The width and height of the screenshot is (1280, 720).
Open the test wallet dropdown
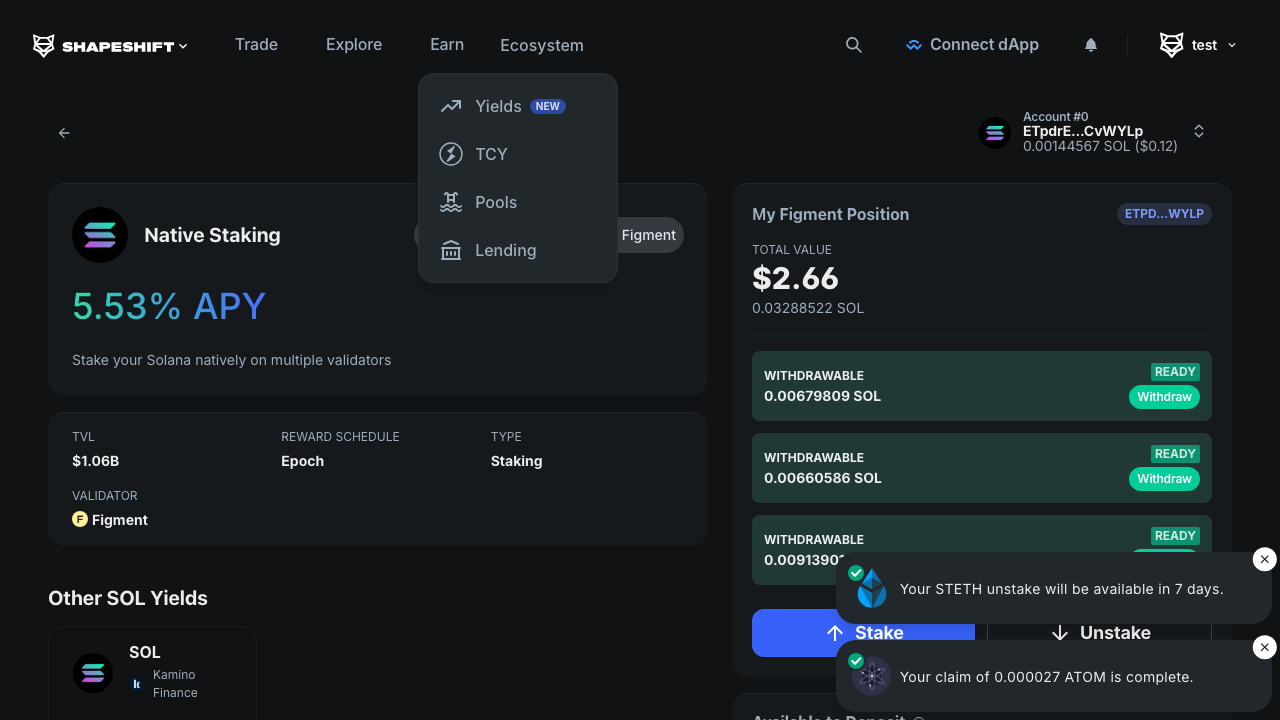coord(1198,45)
